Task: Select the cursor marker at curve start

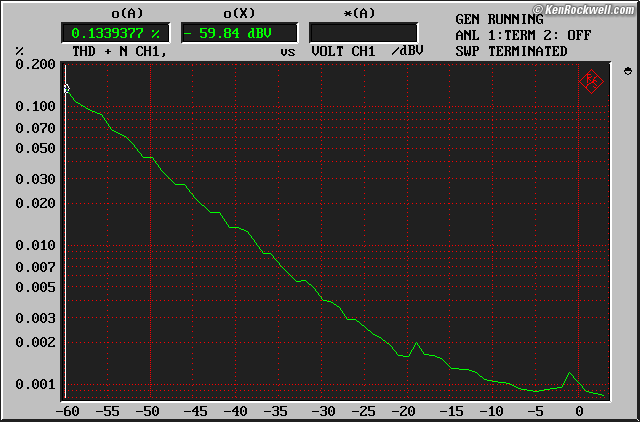Action: [67, 88]
